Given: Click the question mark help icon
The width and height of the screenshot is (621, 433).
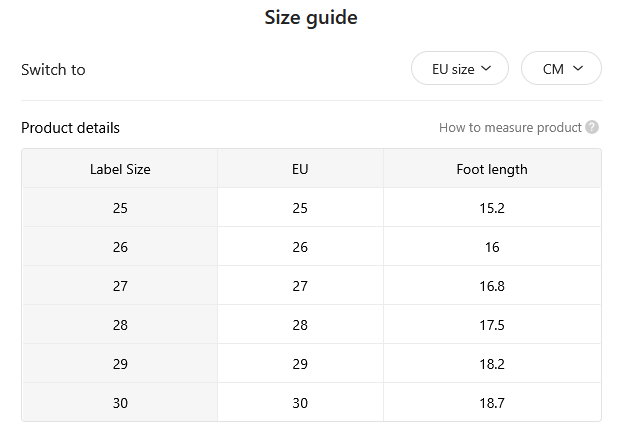Looking at the screenshot, I should click(x=592, y=128).
